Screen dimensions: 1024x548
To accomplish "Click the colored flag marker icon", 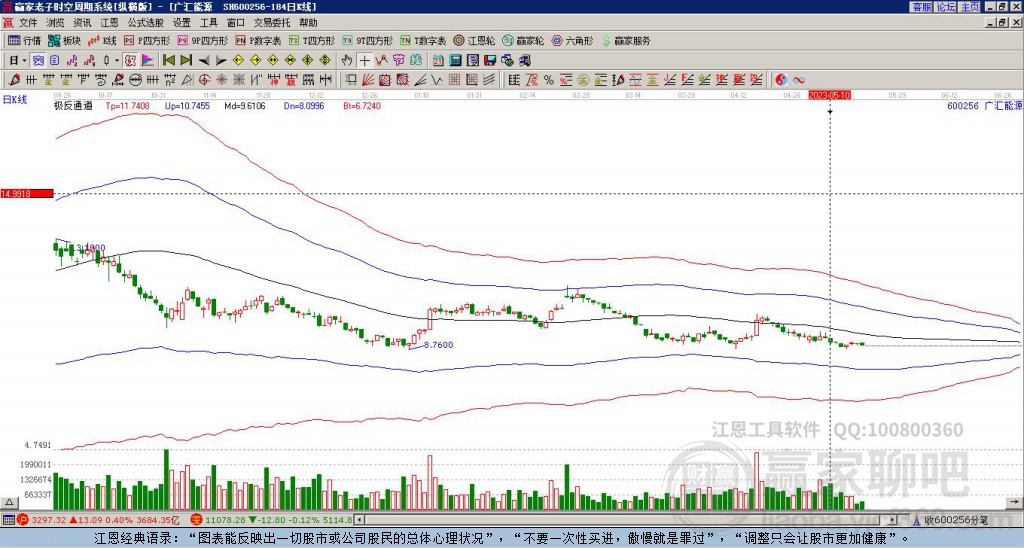I will (x=148, y=60).
